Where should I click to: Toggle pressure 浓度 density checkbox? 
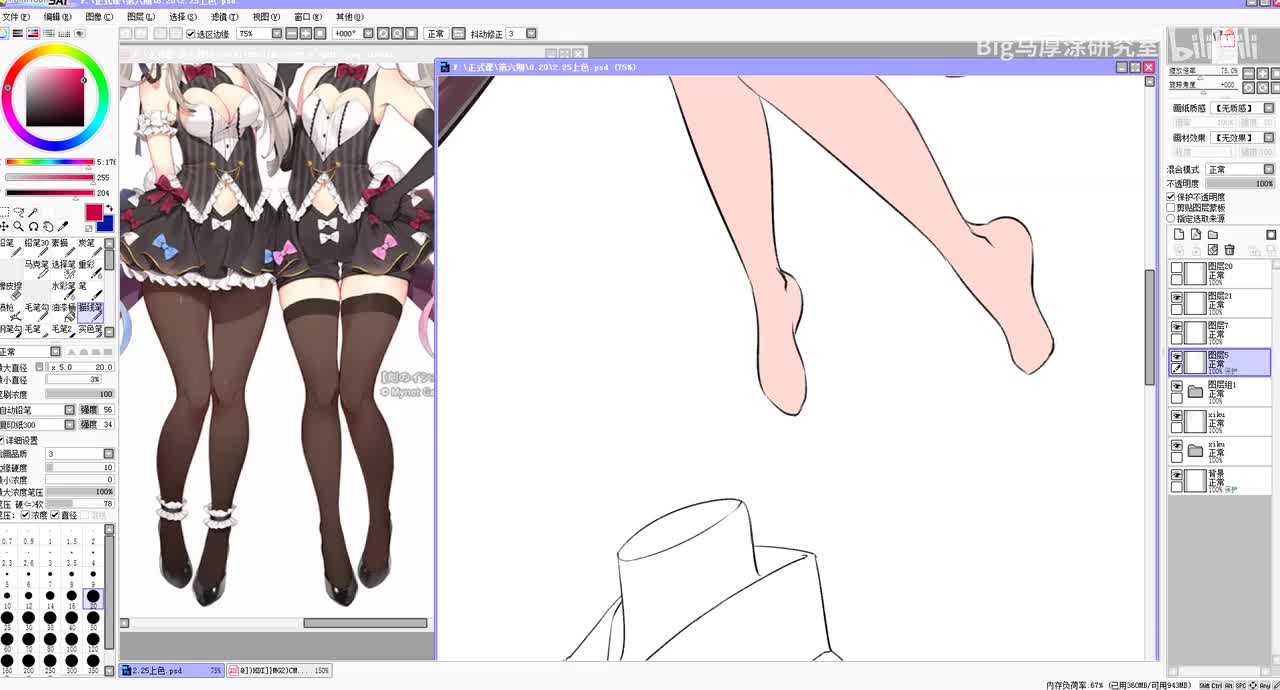[x=25, y=516]
